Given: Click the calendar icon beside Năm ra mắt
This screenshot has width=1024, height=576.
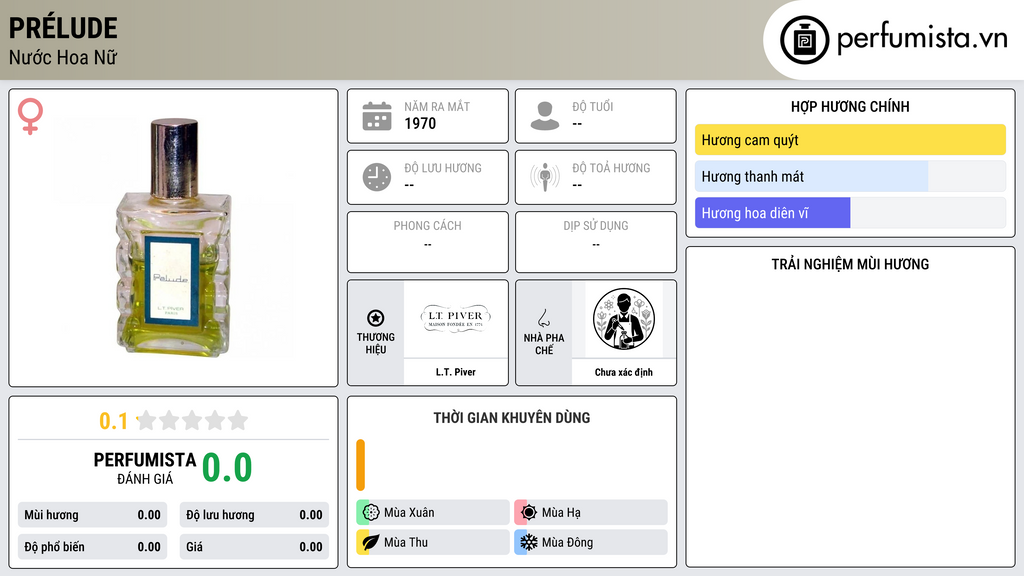Looking at the screenshot, I should (377, 116).
